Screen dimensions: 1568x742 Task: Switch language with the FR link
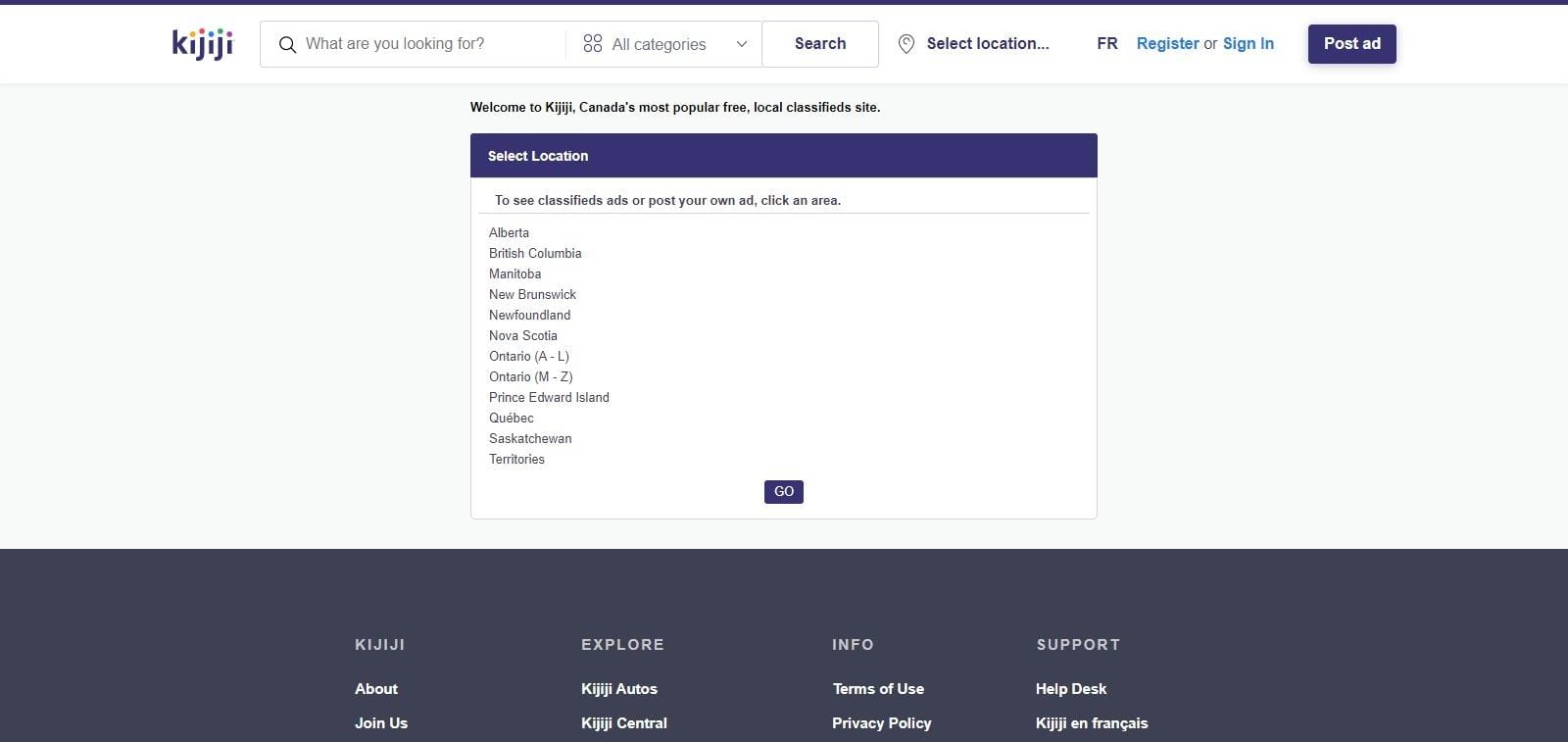[1107, 43]
